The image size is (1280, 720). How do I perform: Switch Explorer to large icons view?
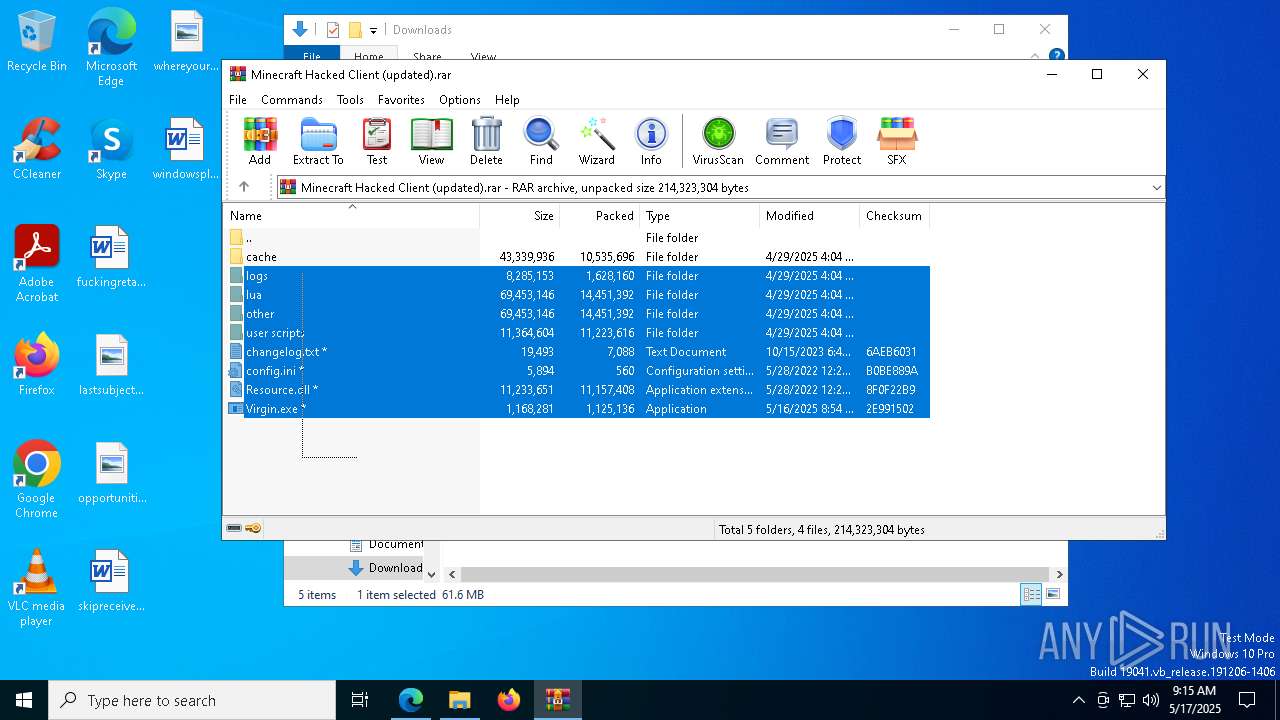(1053, 595)
